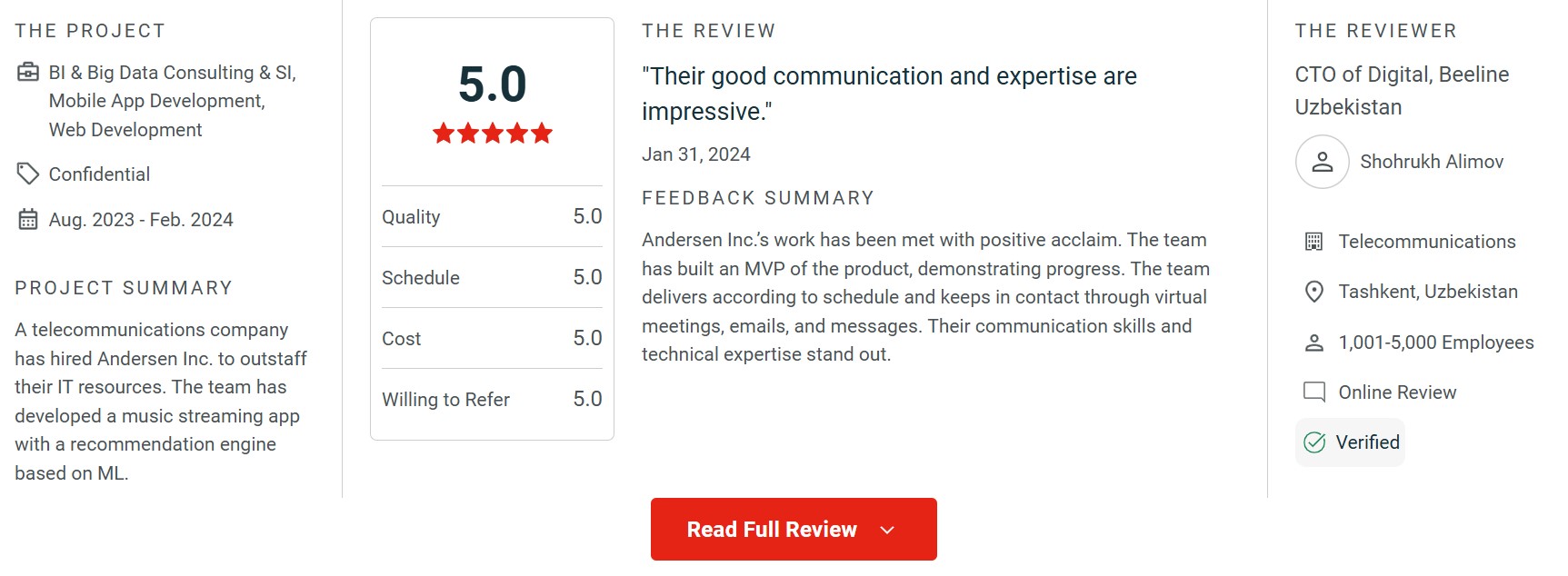Click the Quality score row
Screen dimensions: 1568x576
pos(492,216)
